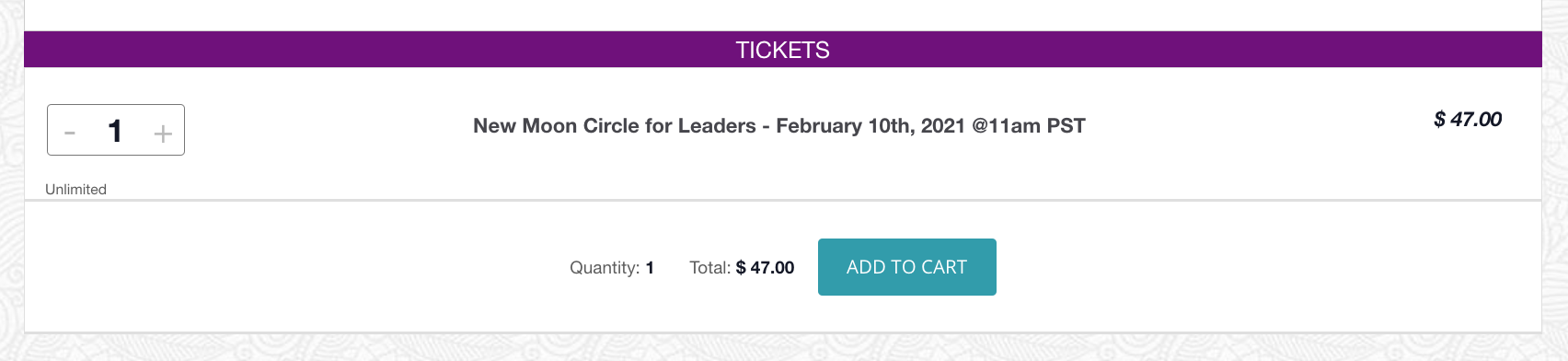Click the Unlimited availability label
The height and width of the screenshot is (361, 1568).
coord(75,189)
